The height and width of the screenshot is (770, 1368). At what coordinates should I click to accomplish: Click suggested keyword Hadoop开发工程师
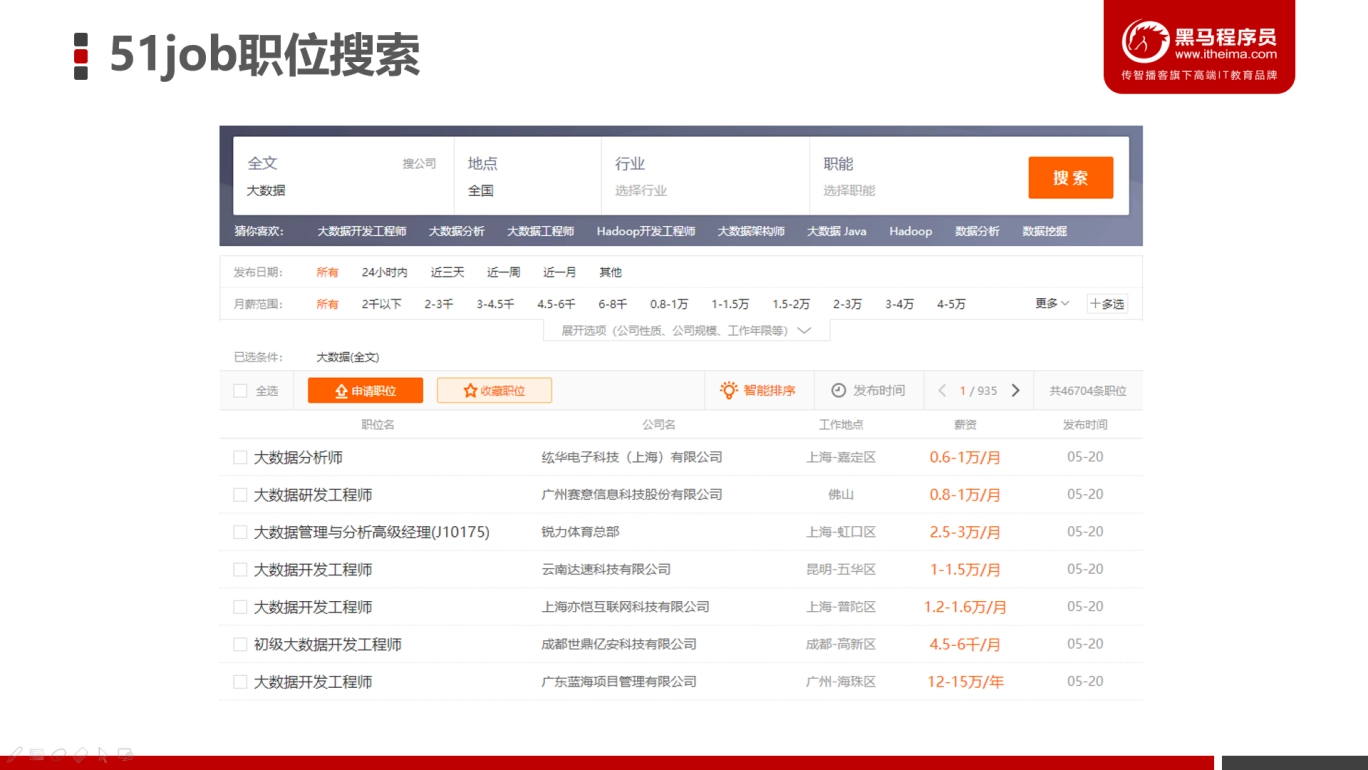coord(646,231)
